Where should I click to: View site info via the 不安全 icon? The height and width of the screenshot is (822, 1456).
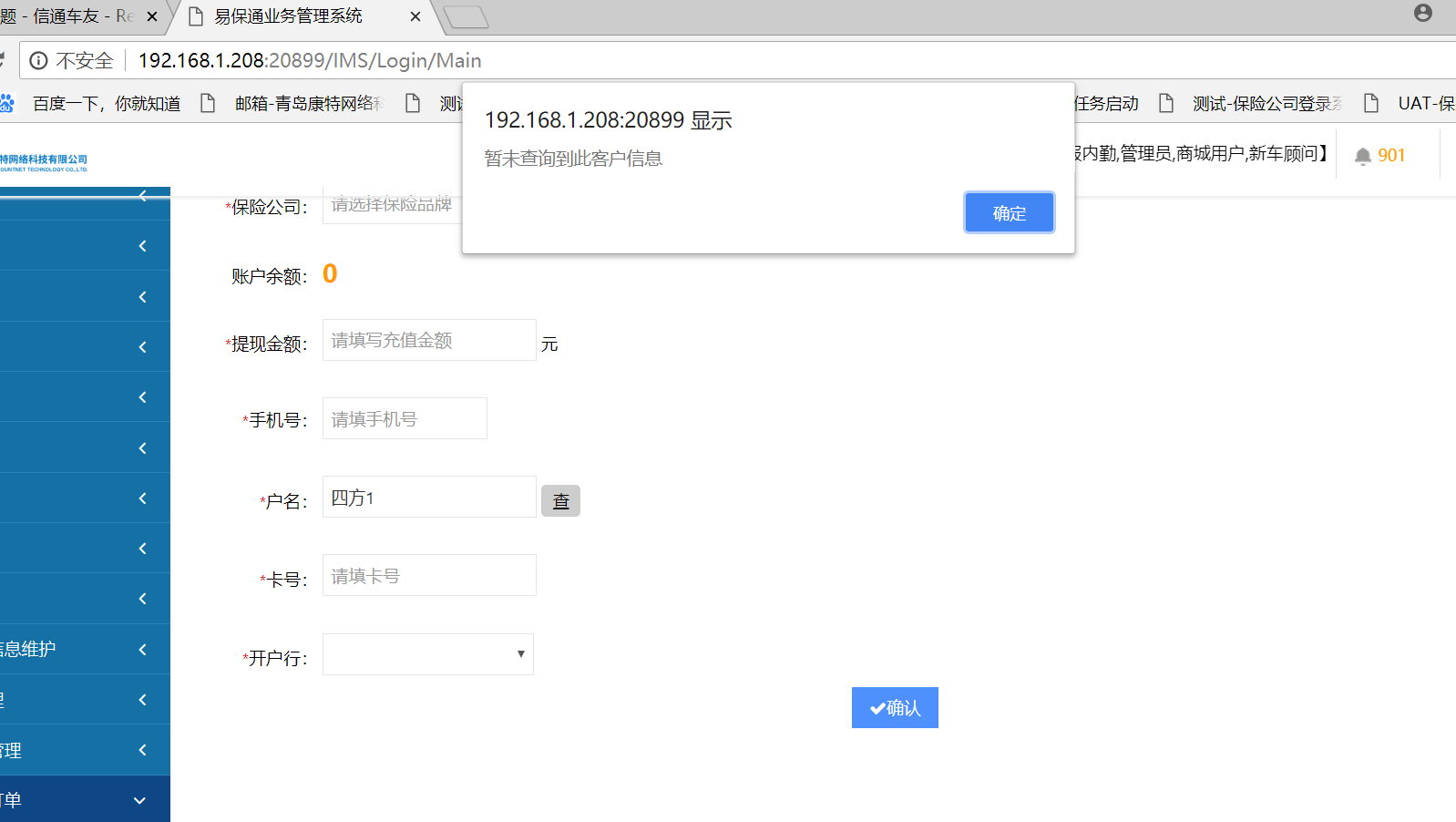pyautogui.click(x=38, y=60)
